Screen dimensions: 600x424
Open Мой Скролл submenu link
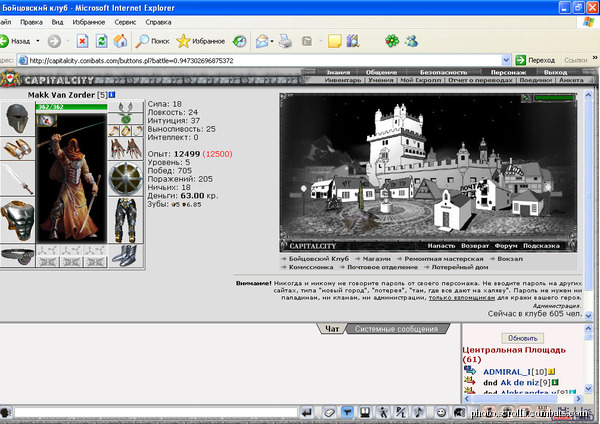click(421, 80)
